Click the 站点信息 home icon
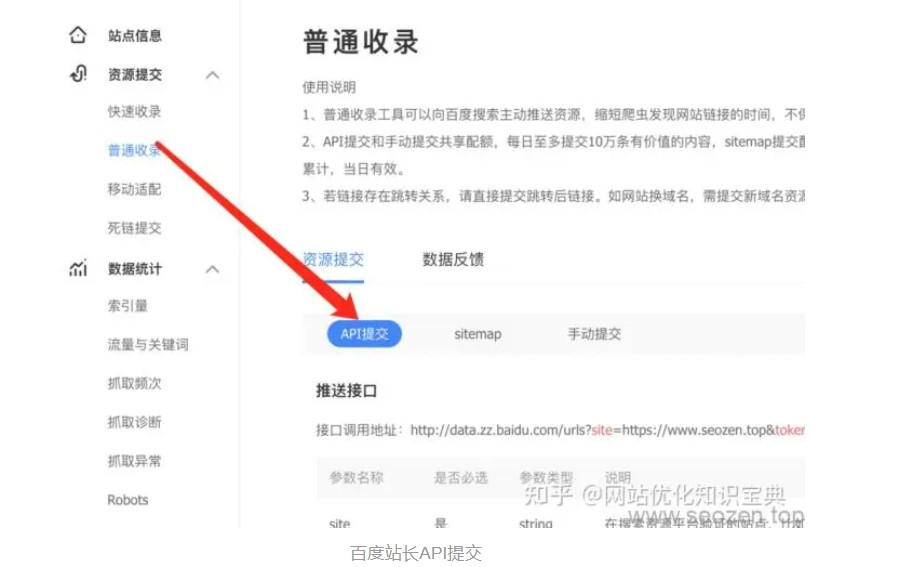 pyautogui.click(x=78, y=36)
